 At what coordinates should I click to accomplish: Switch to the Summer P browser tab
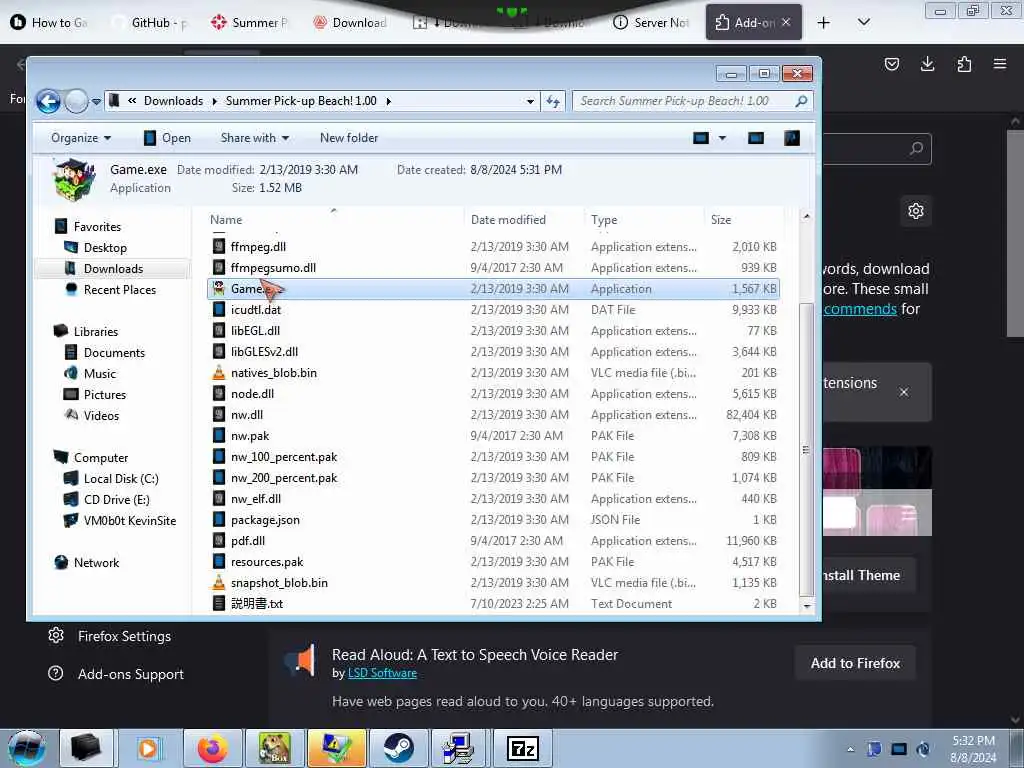[x=249, y=23]
